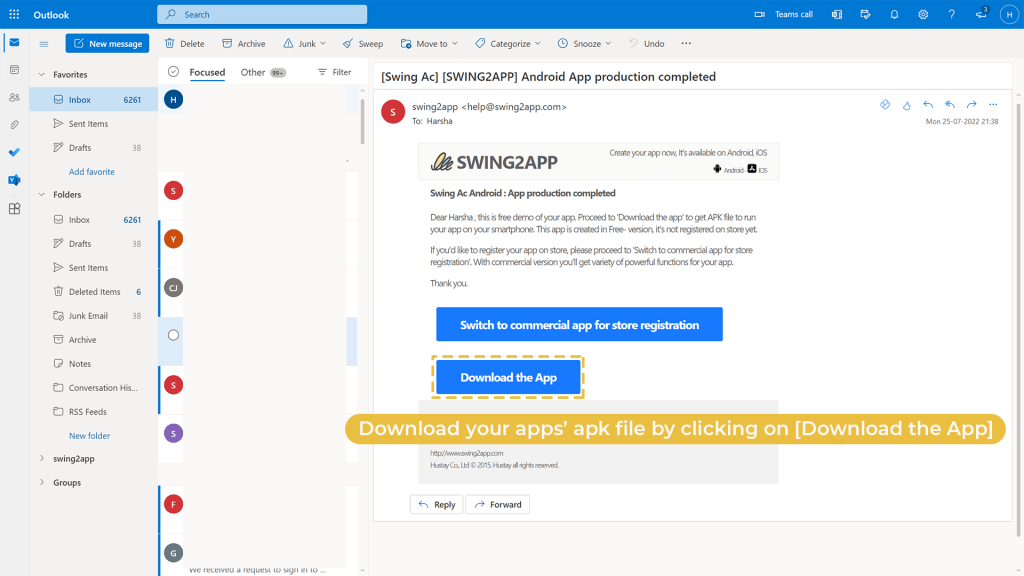This screenshot has height=576, width=1024.
Task: Select message from sender avatar F
Action: pyautogui.click(x=173, y=504)
